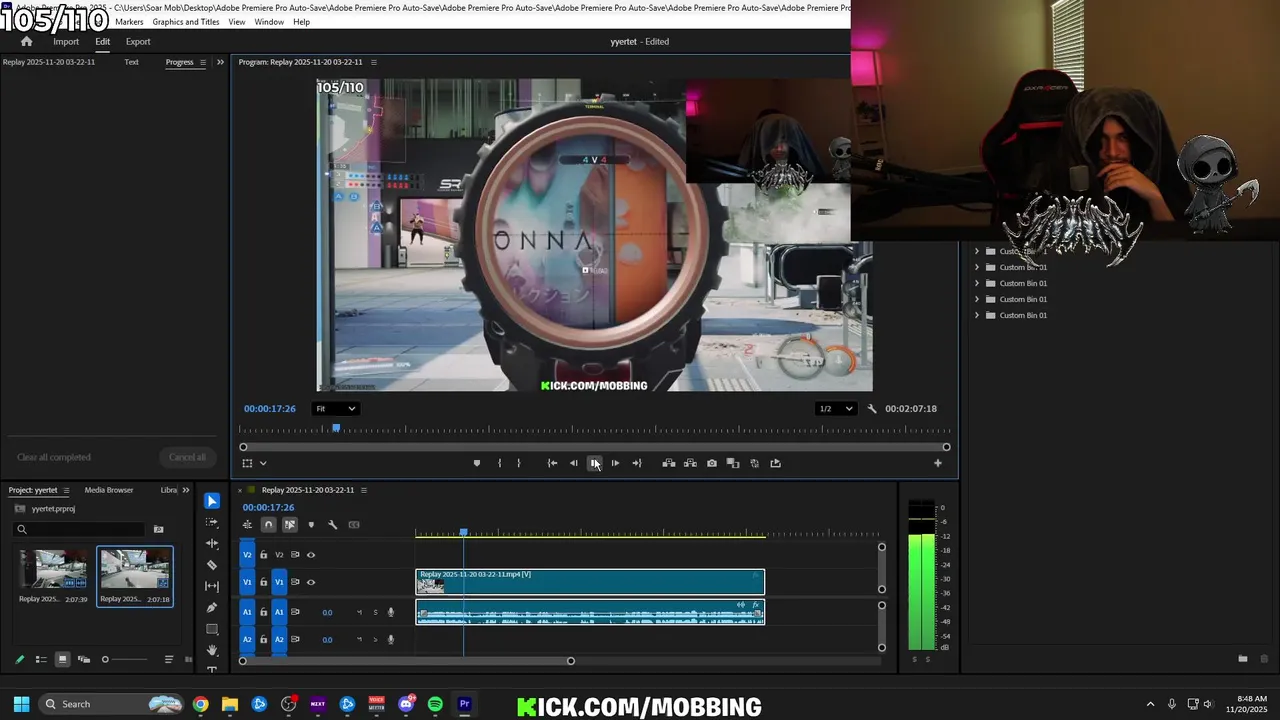Click the Extract button
Image resolution: width=1280 pixels, height=720 pixels.
tap(690, 463)
